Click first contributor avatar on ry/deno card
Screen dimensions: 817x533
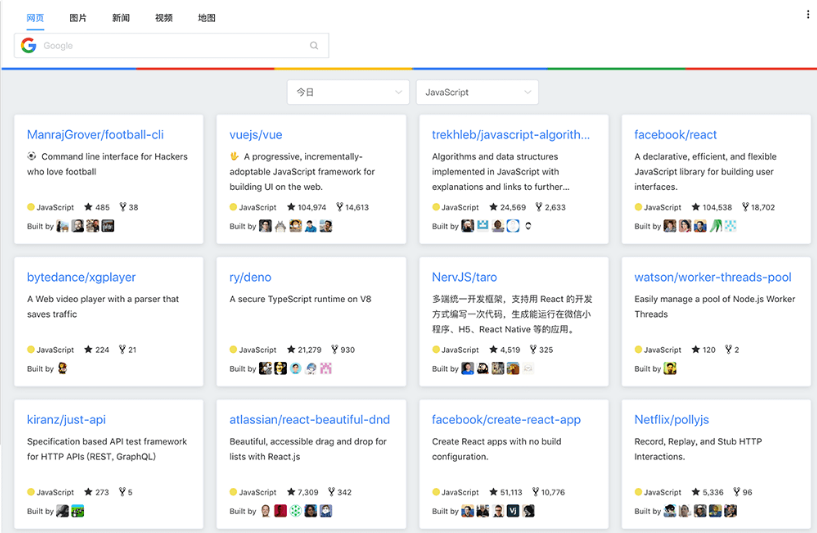[x=265, y=368]
